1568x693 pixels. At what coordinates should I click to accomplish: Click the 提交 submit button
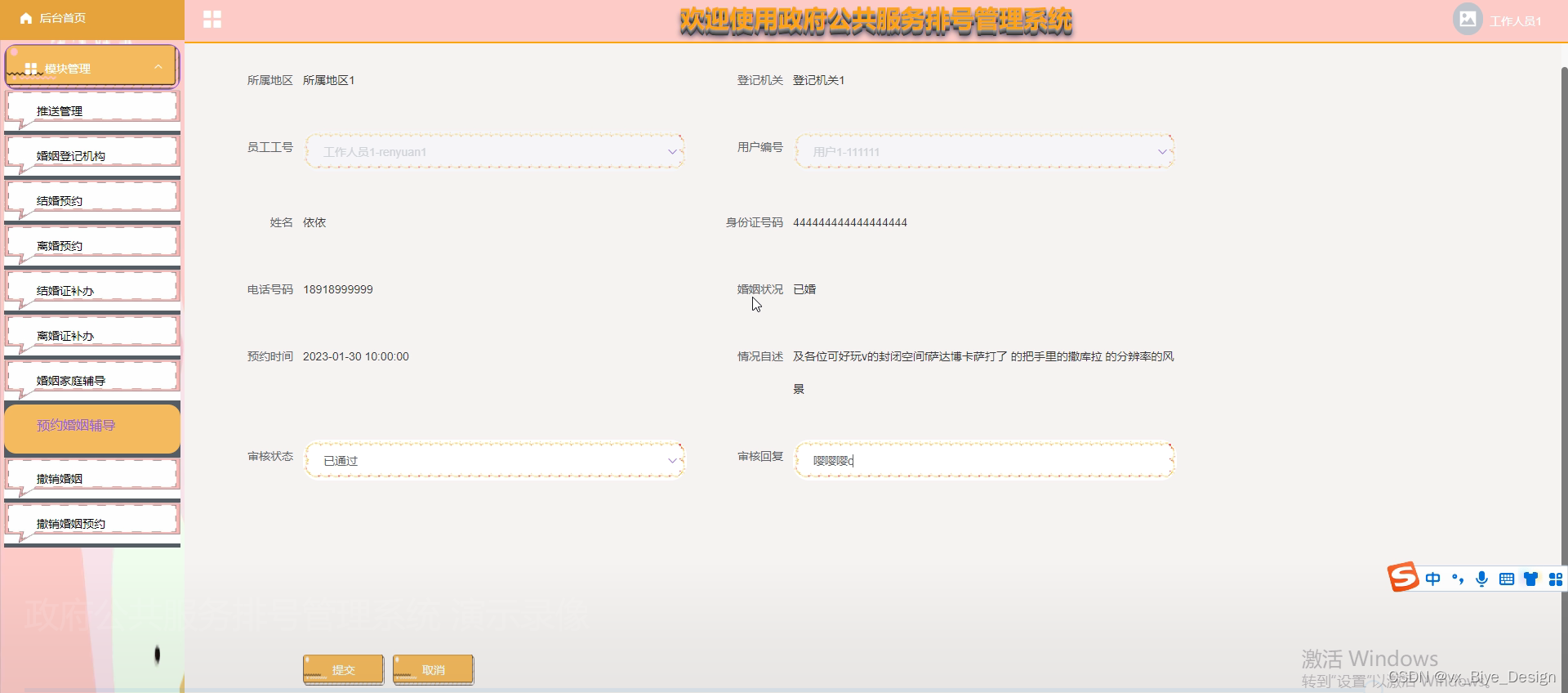(x=343, y=669)
